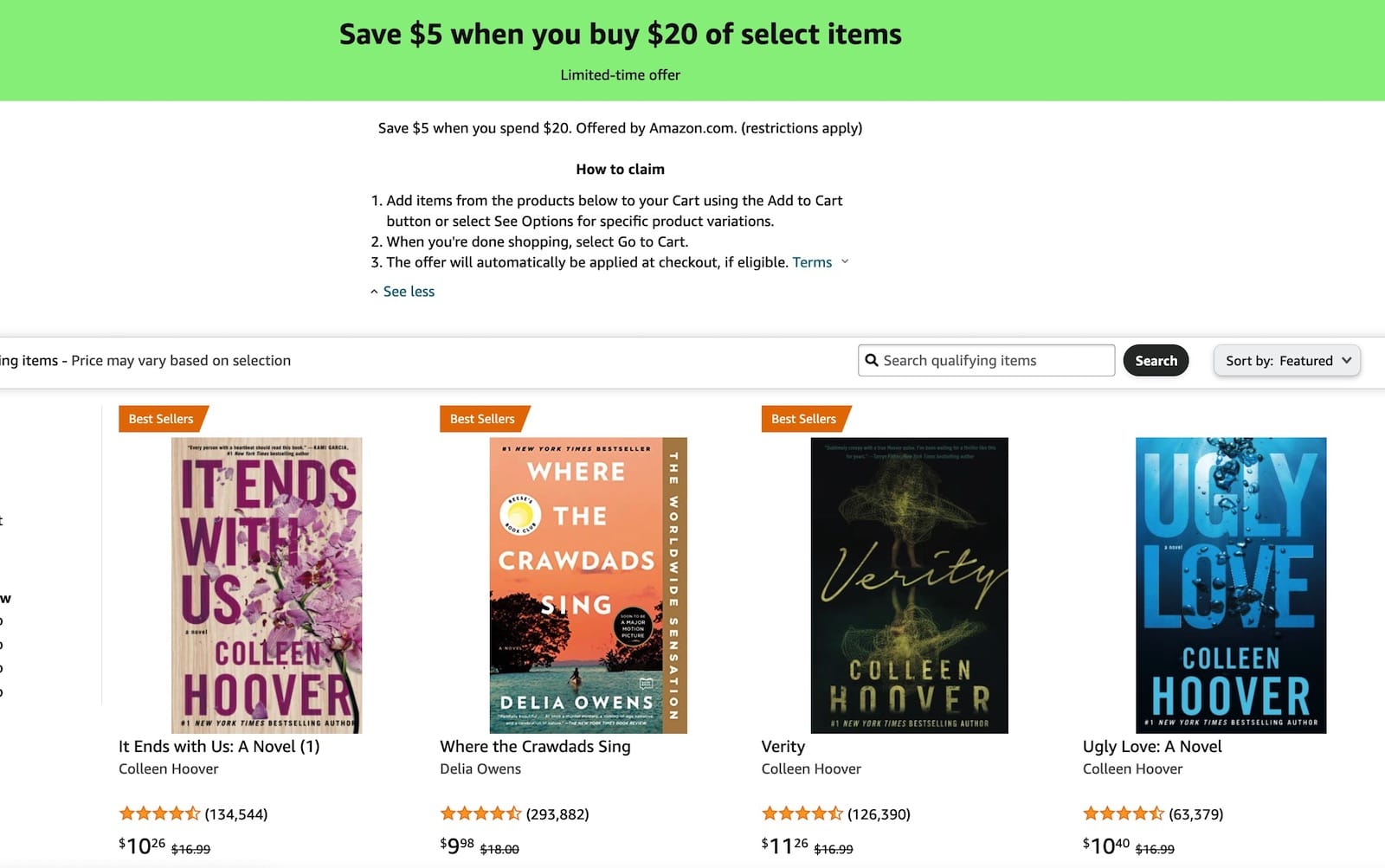Open the Ugly Love book cover image
The height and width of the screenshot is (868, 1385).
pos(1230,585)
